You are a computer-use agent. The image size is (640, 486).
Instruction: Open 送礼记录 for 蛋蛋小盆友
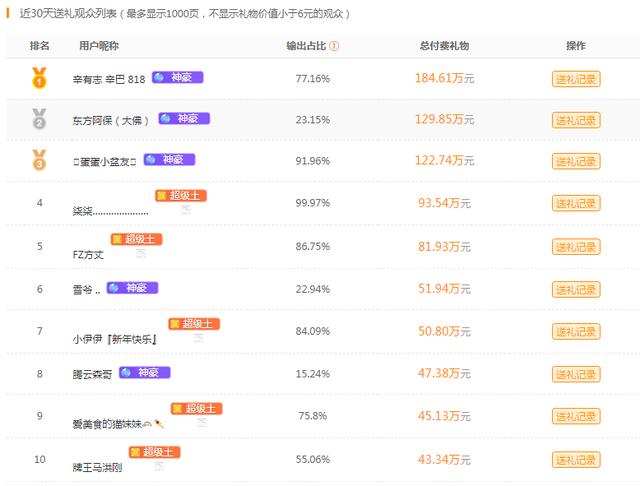pyautogui.click(x=576, y=162)
